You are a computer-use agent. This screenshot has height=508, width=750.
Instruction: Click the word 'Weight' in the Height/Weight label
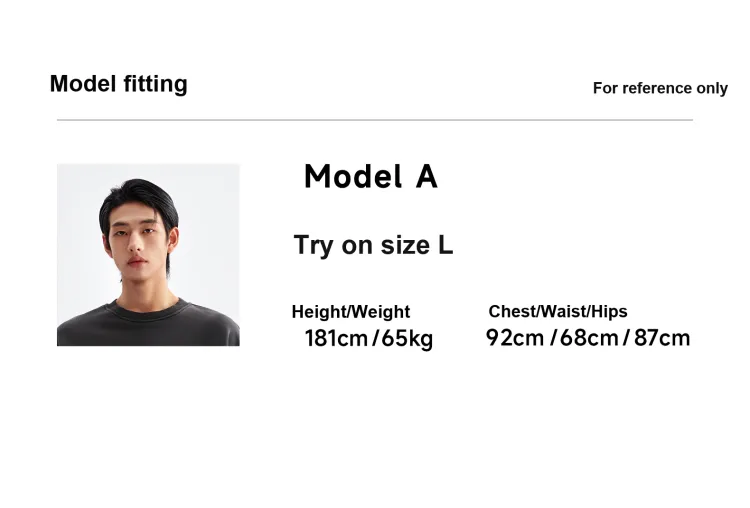(x=382, y=312)
